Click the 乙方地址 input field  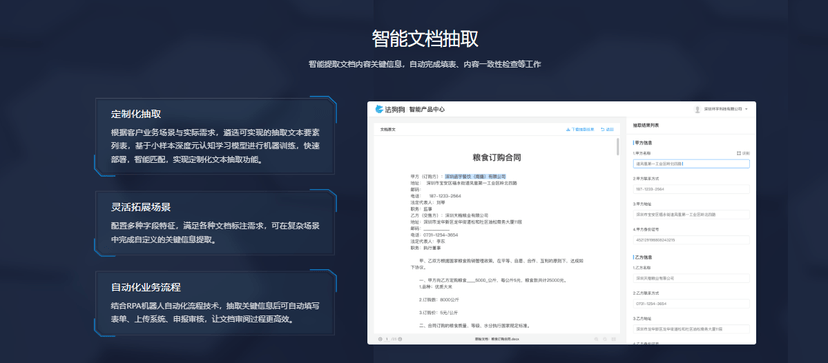691,329
